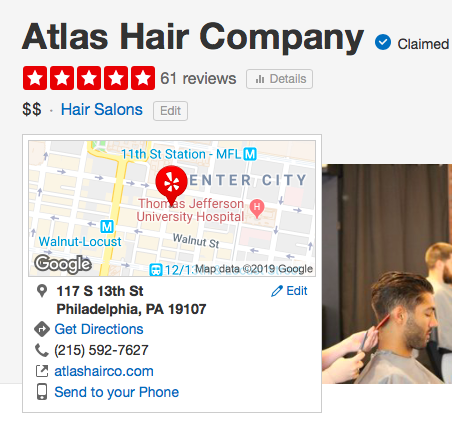The width and height of the screenshot is (452, 422).
Task: Click the directions diamond arrow icon
Action: click(42, 329)
